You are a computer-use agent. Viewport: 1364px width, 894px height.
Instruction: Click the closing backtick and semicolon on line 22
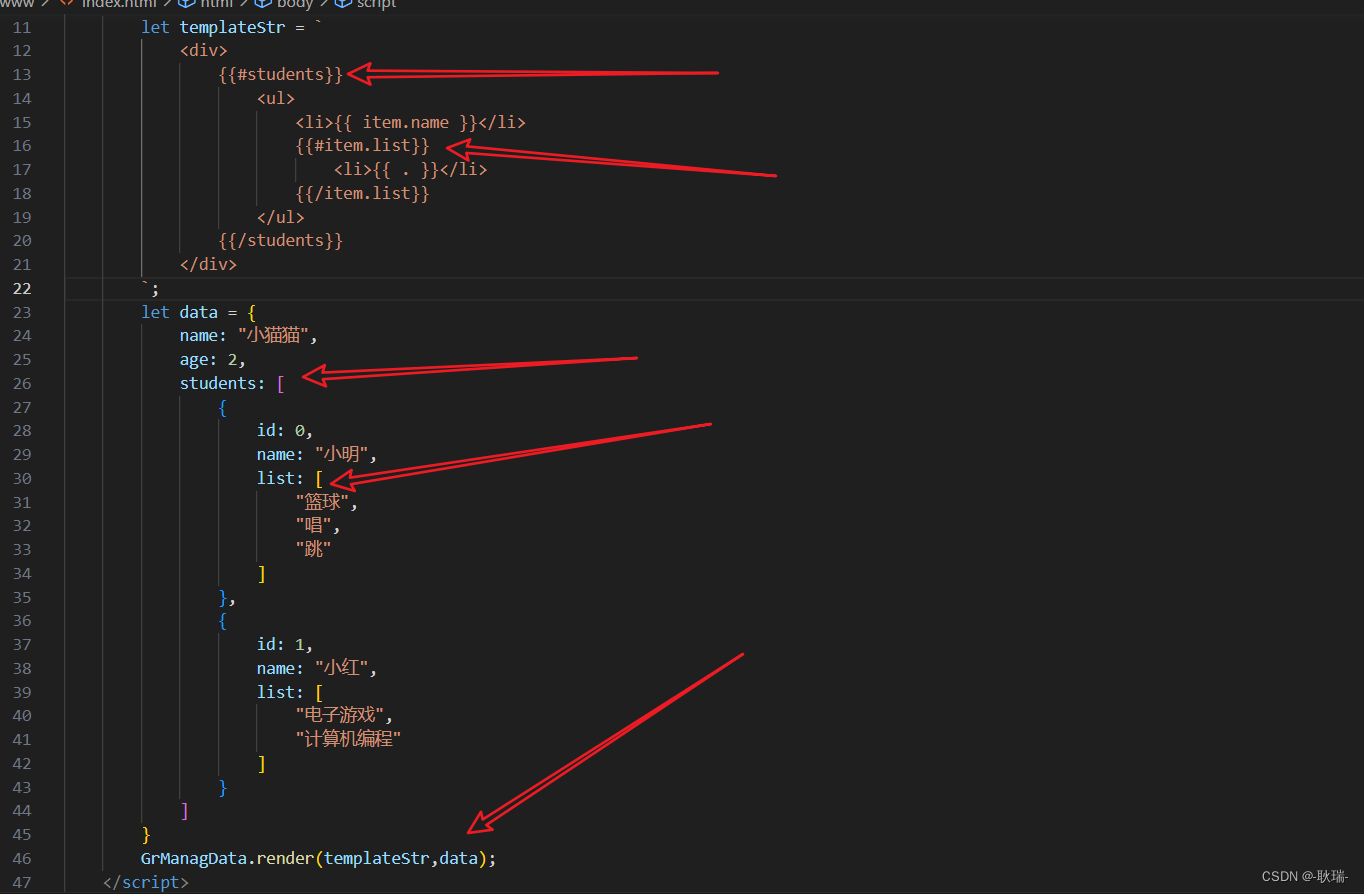pyautogui.click(x=150, y=288)
